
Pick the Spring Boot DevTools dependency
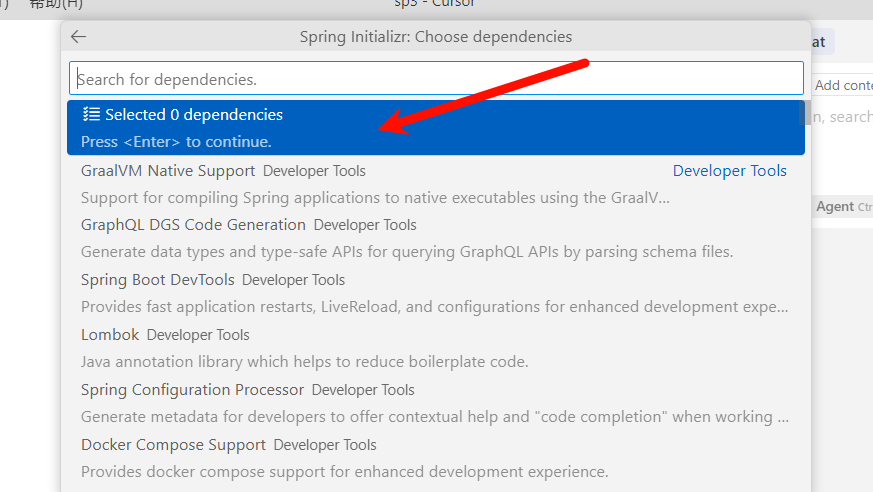[x=436, y=293]
